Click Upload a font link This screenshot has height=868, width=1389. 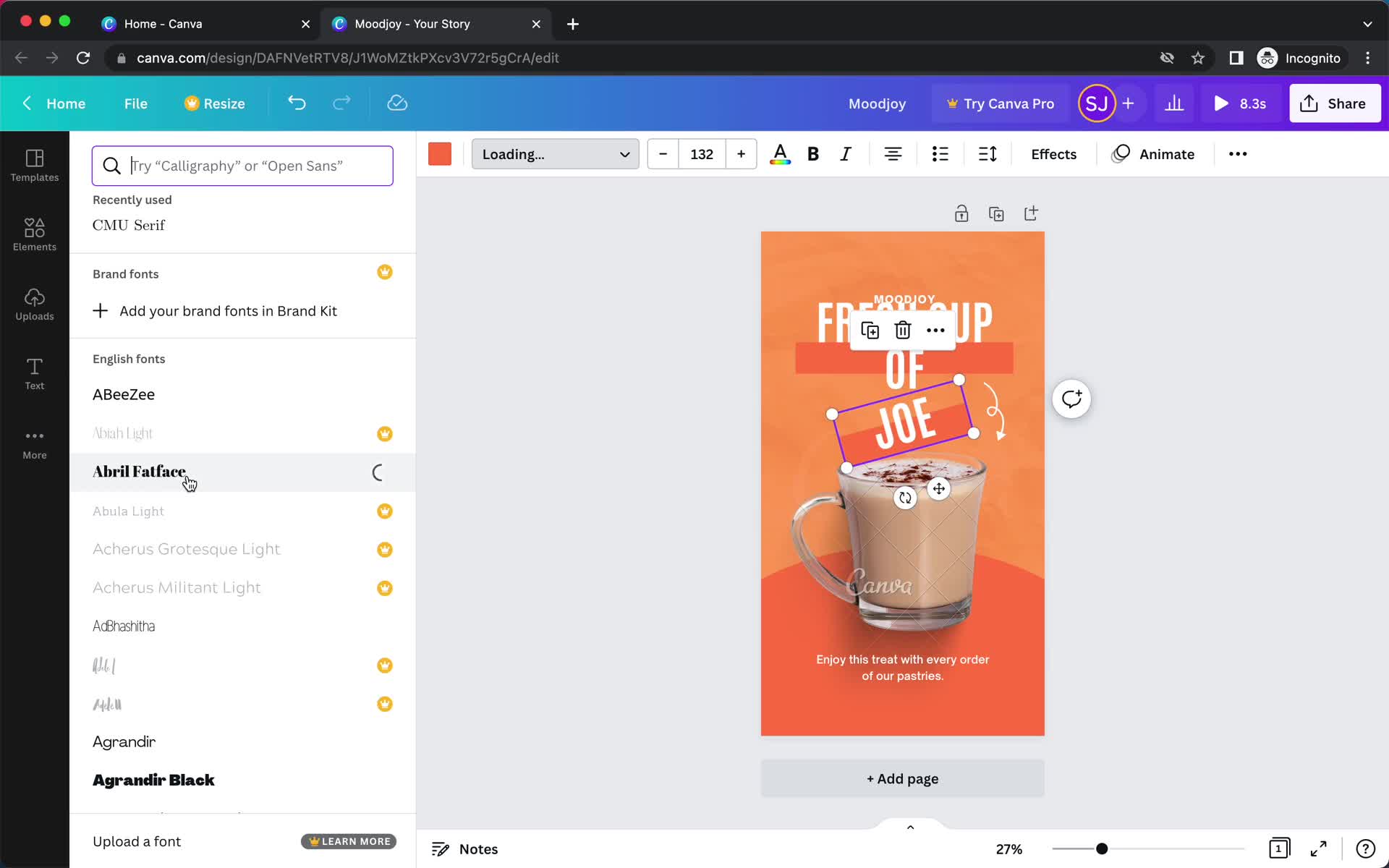[x=137, y=841]
